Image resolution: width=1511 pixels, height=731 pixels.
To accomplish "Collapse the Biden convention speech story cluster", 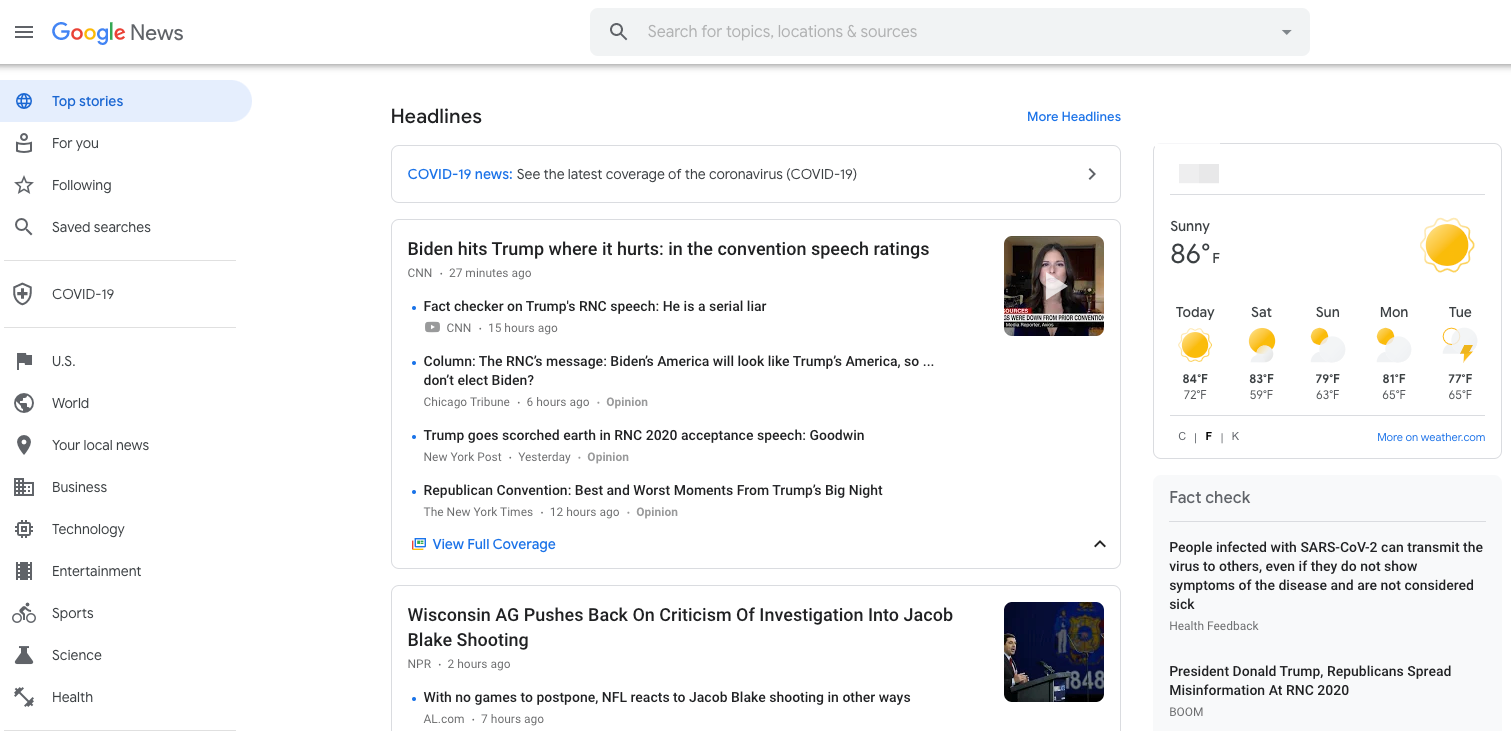I will (1099, 543).
